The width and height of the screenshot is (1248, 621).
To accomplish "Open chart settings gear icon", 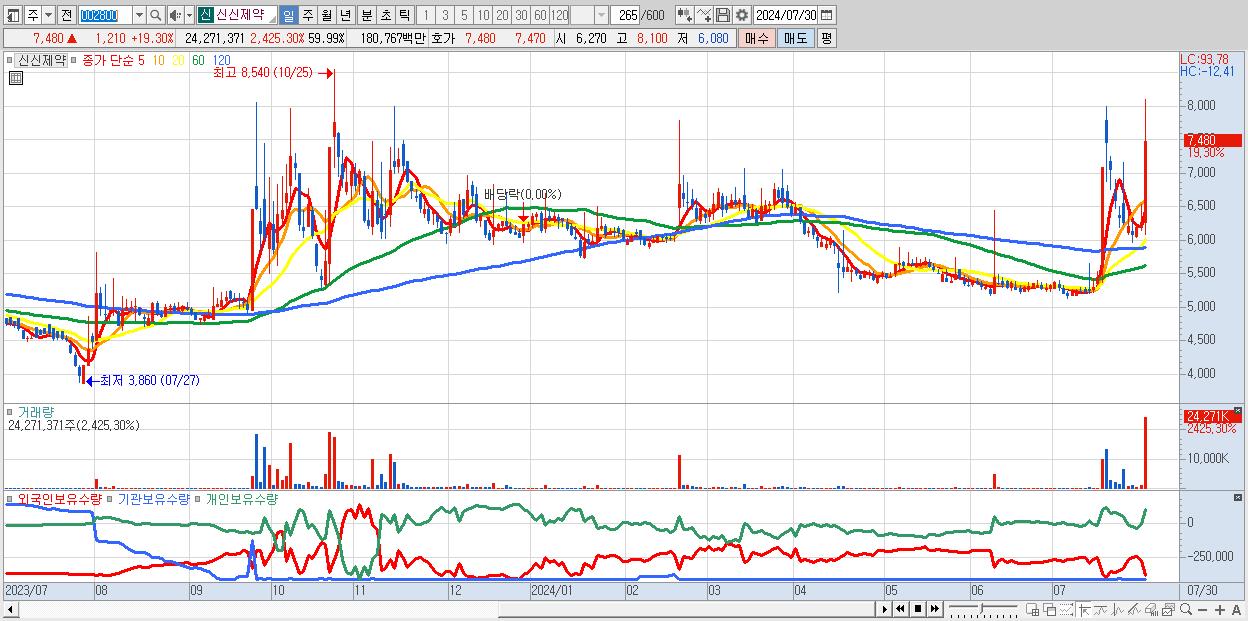I will (741, 15).
